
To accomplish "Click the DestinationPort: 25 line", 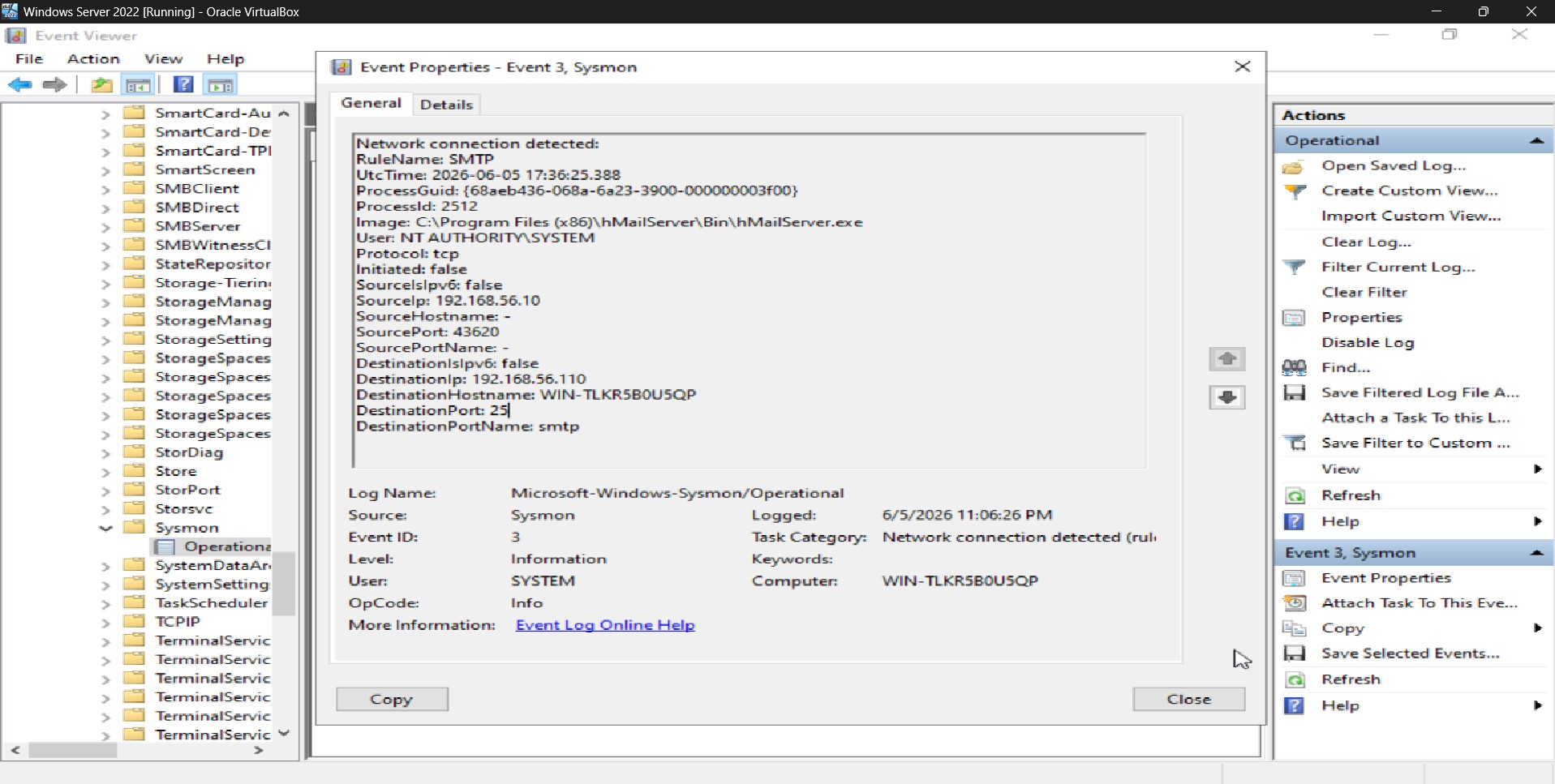I will 432,411.
